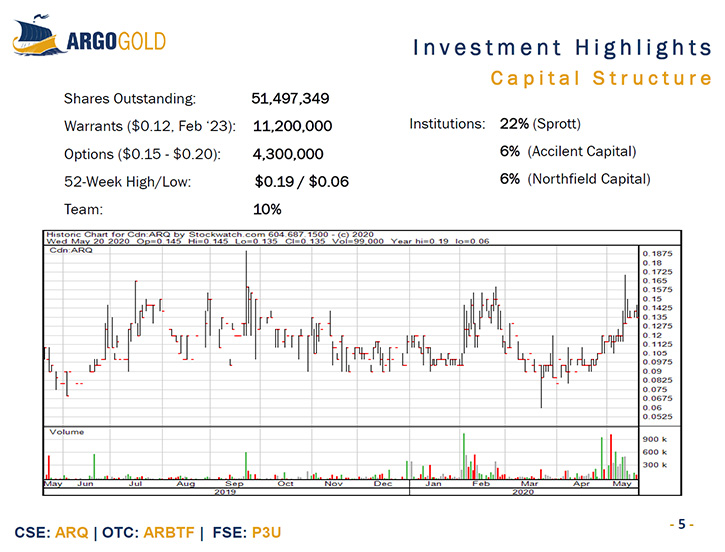Click the 'Oct' month axis label

(285, 484)
